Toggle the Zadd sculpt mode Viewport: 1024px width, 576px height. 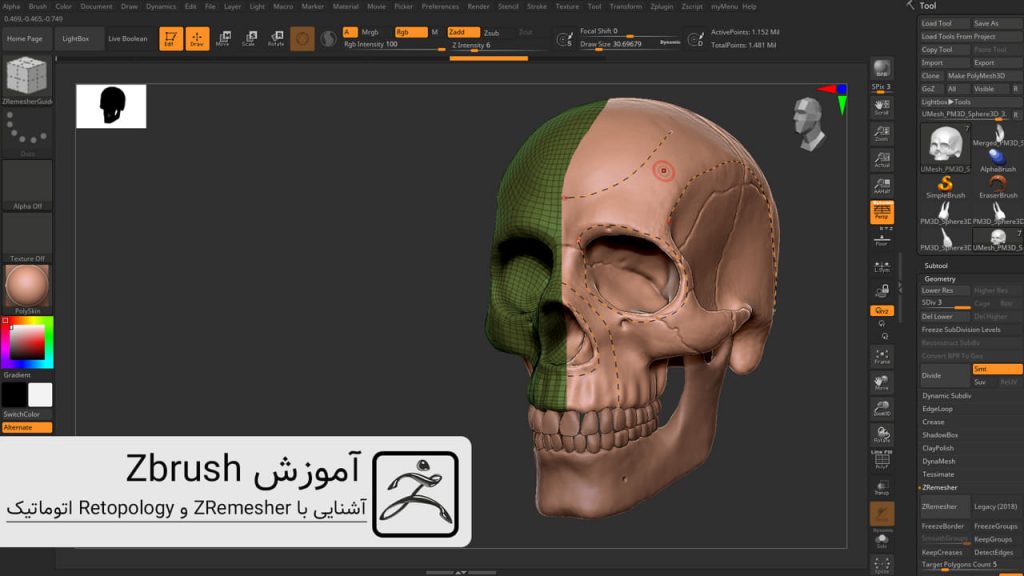pyautogui.click(x=463, y=32)
